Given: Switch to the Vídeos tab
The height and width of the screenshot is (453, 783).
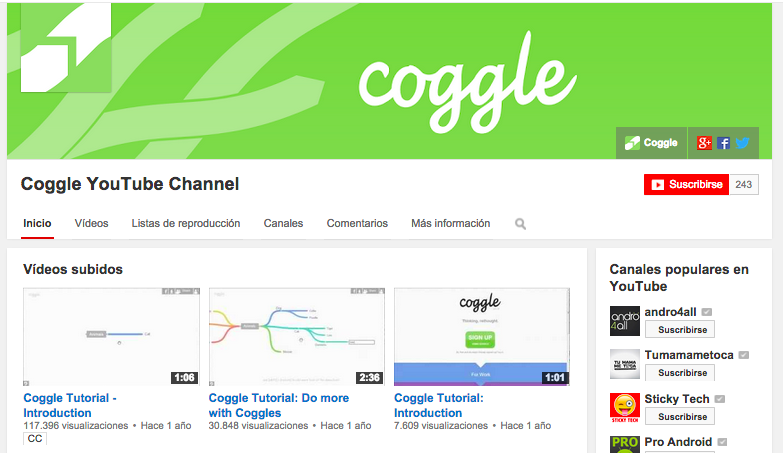Looking at the screenshot, I should [91, 223].
